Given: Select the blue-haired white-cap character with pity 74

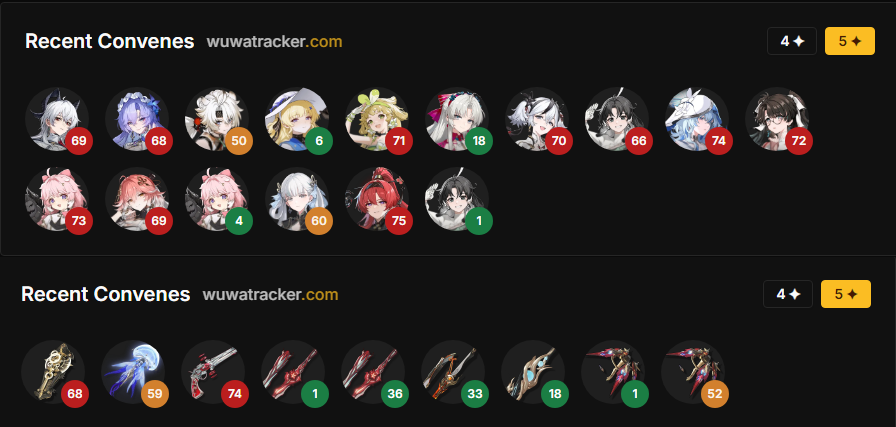Looking at the screenshot, I should point(697,119).
